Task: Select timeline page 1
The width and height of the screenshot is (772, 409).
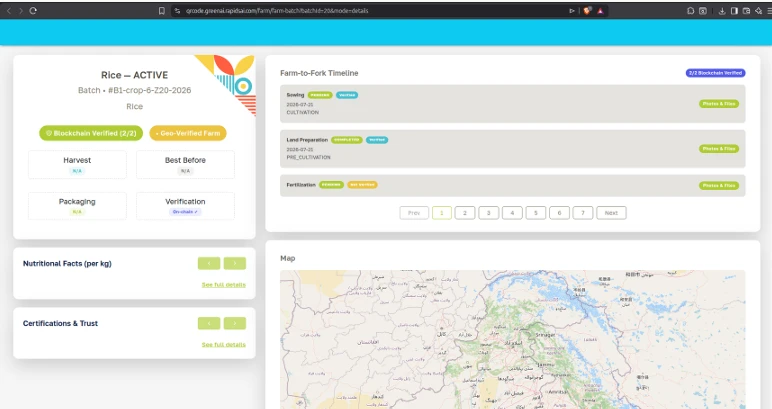Action: point(442,213)
